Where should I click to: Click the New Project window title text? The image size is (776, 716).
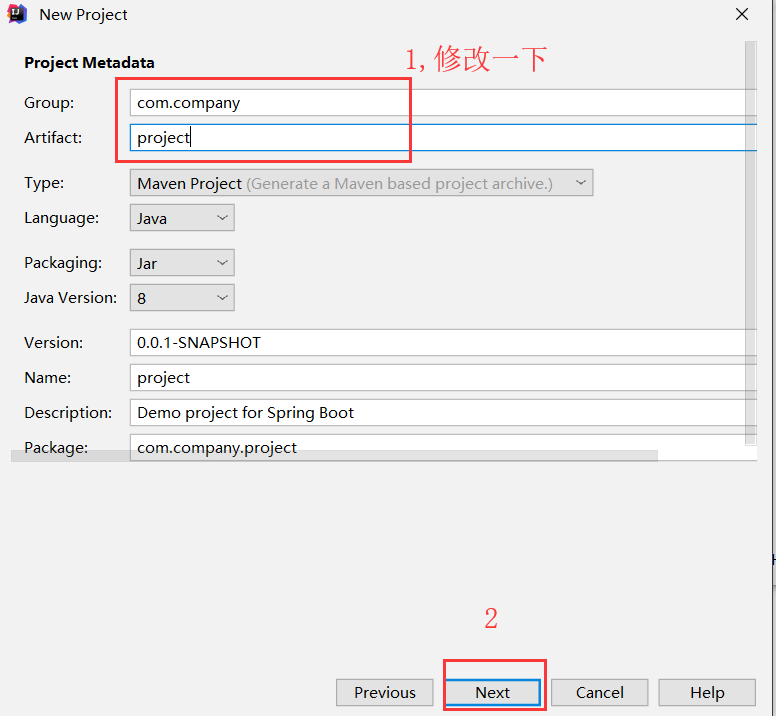tap(83, 15)
